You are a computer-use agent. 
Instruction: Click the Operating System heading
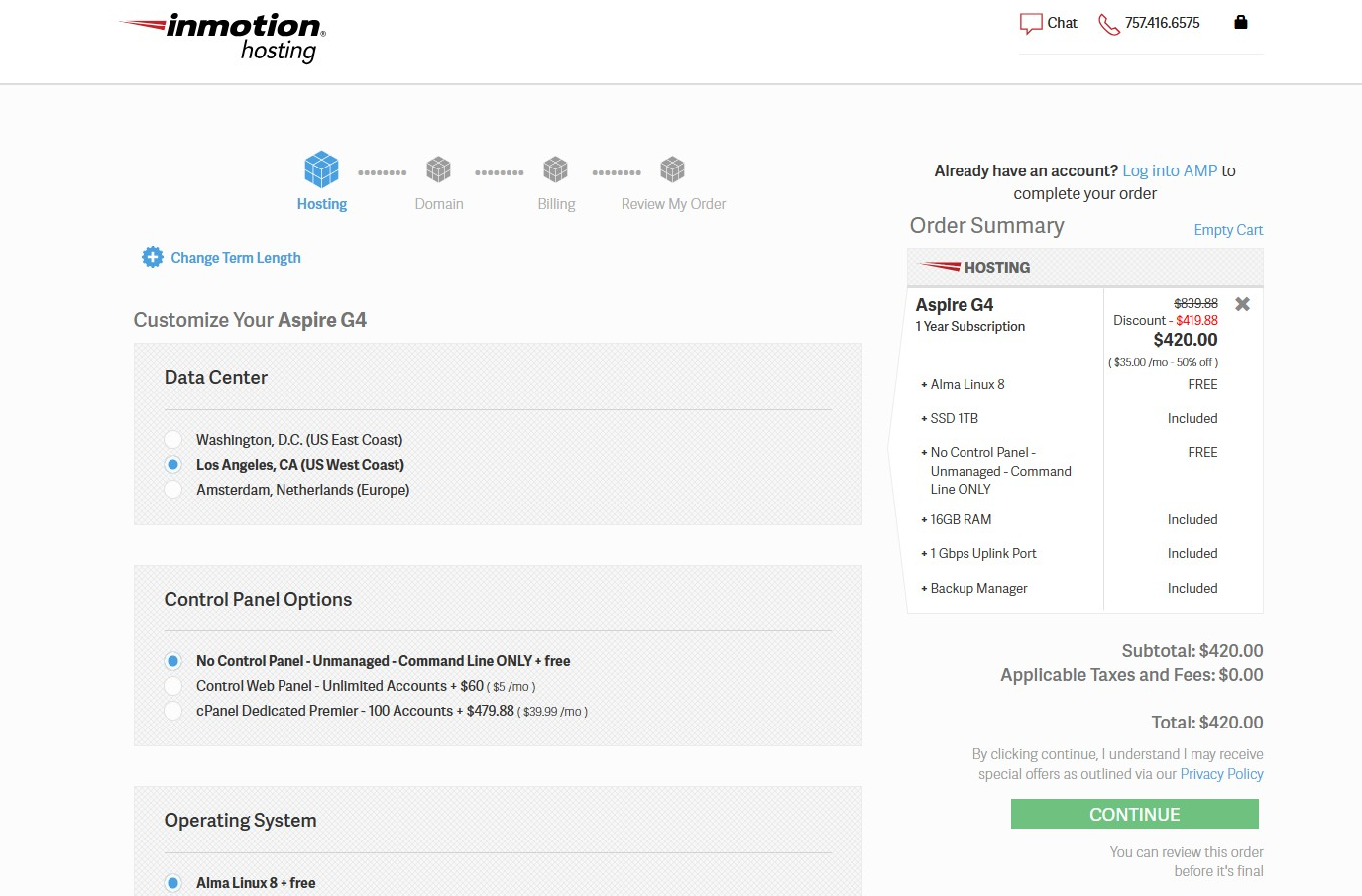tap(241, 820)
